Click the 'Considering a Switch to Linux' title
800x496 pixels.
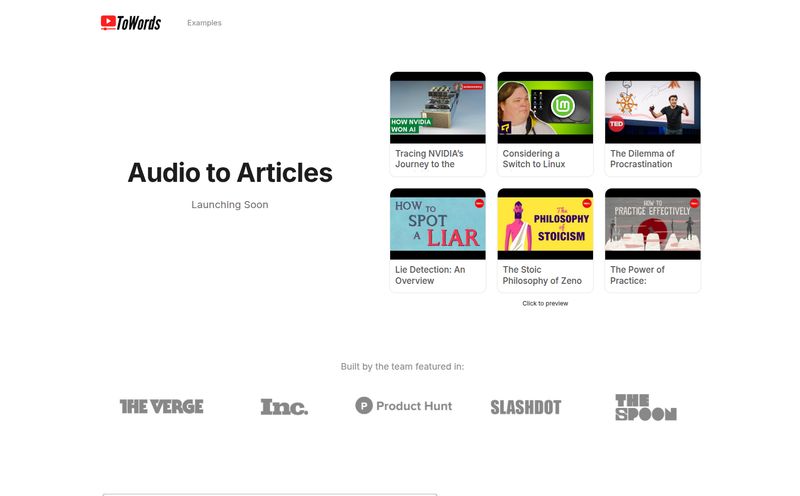[x=534, y=159]
